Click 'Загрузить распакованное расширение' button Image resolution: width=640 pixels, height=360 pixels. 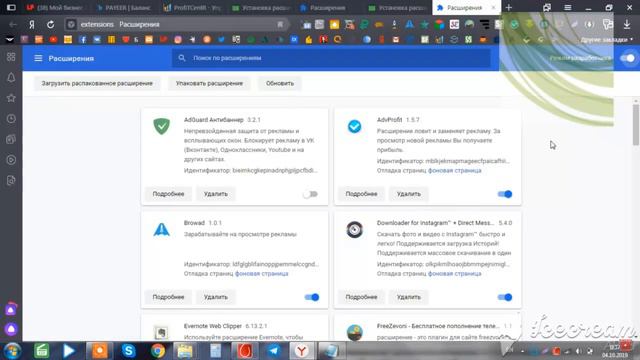point(97,83)
